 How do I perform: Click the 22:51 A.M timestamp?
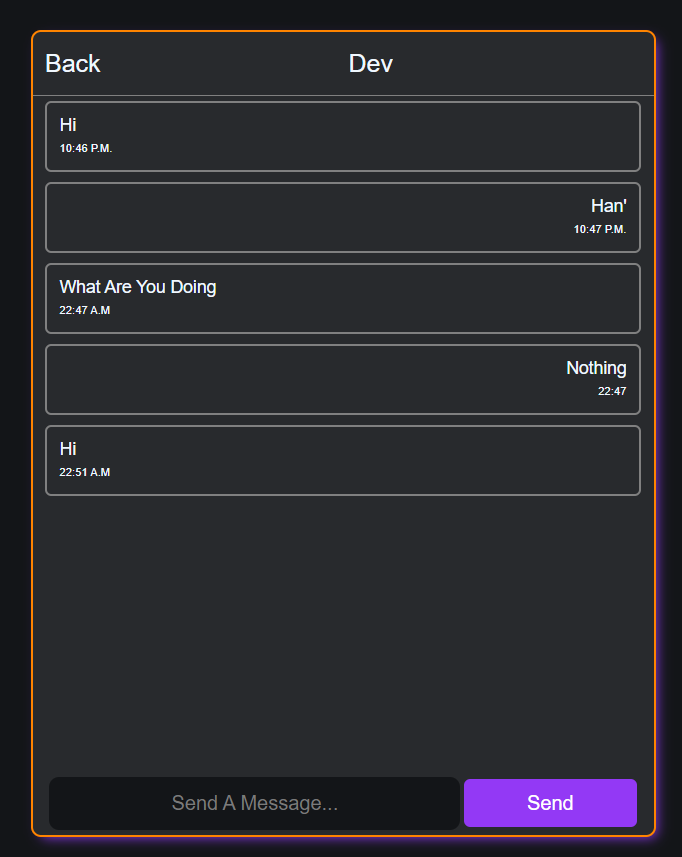85,472
